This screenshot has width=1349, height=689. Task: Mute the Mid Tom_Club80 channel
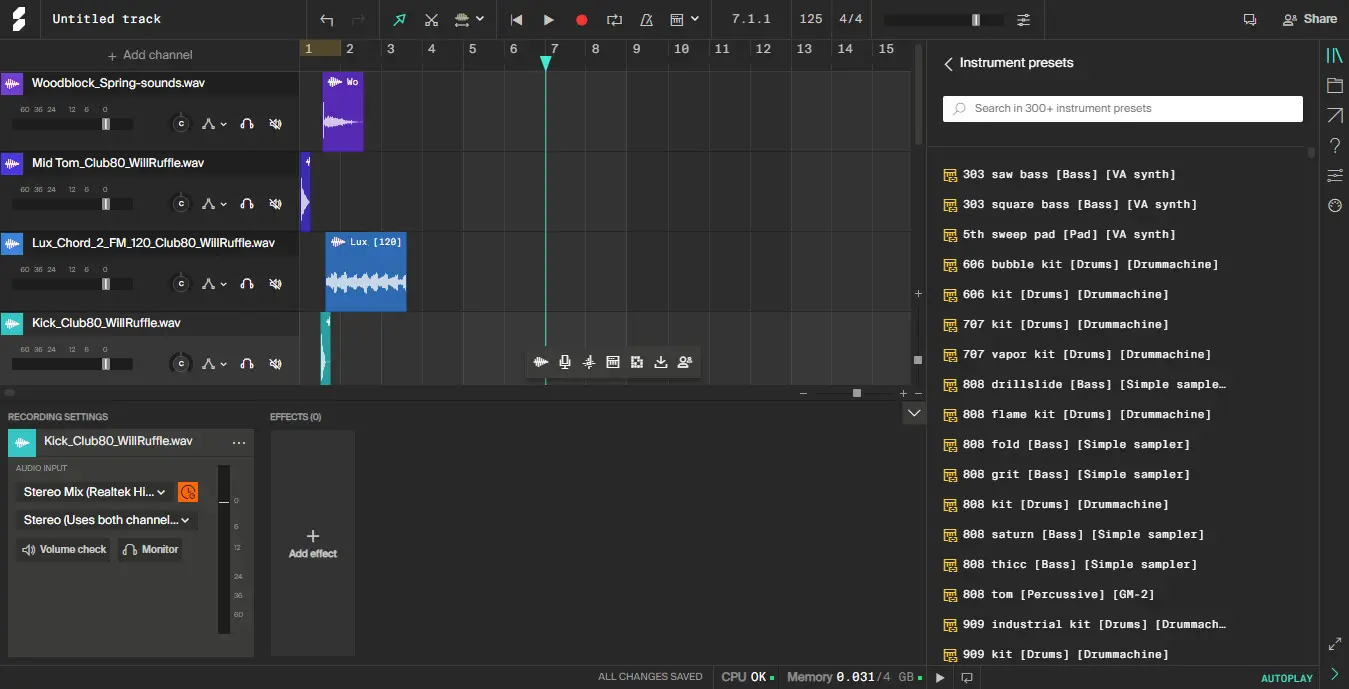[275, 203]
